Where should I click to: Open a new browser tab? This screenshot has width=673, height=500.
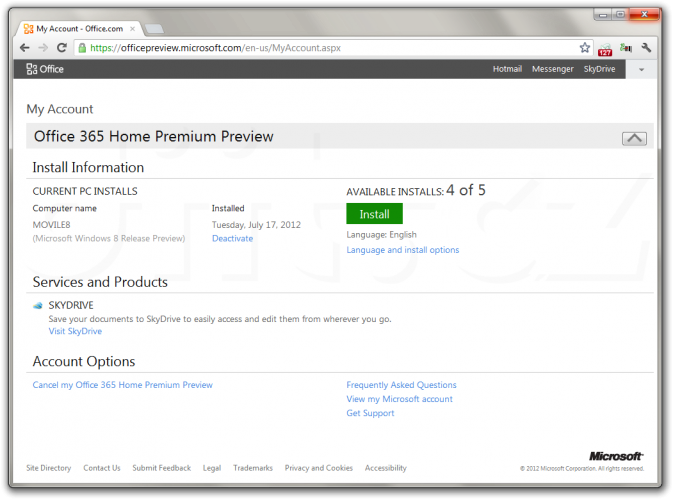(x=154, y=29)
